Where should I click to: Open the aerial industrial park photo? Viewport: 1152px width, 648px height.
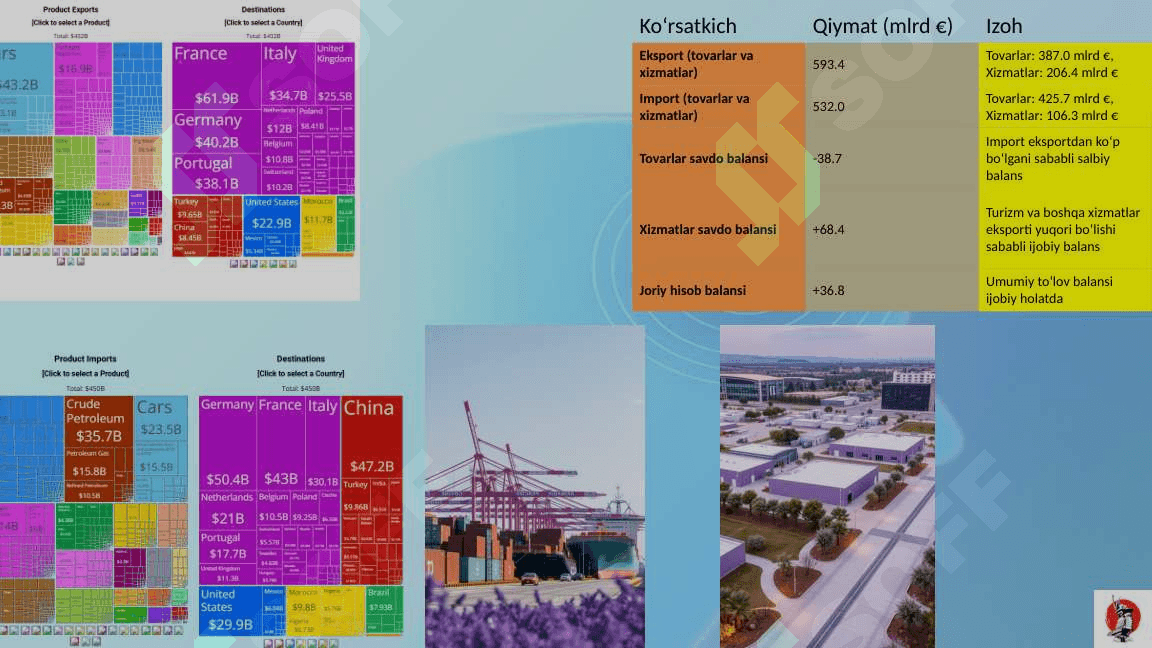(827, 486)
